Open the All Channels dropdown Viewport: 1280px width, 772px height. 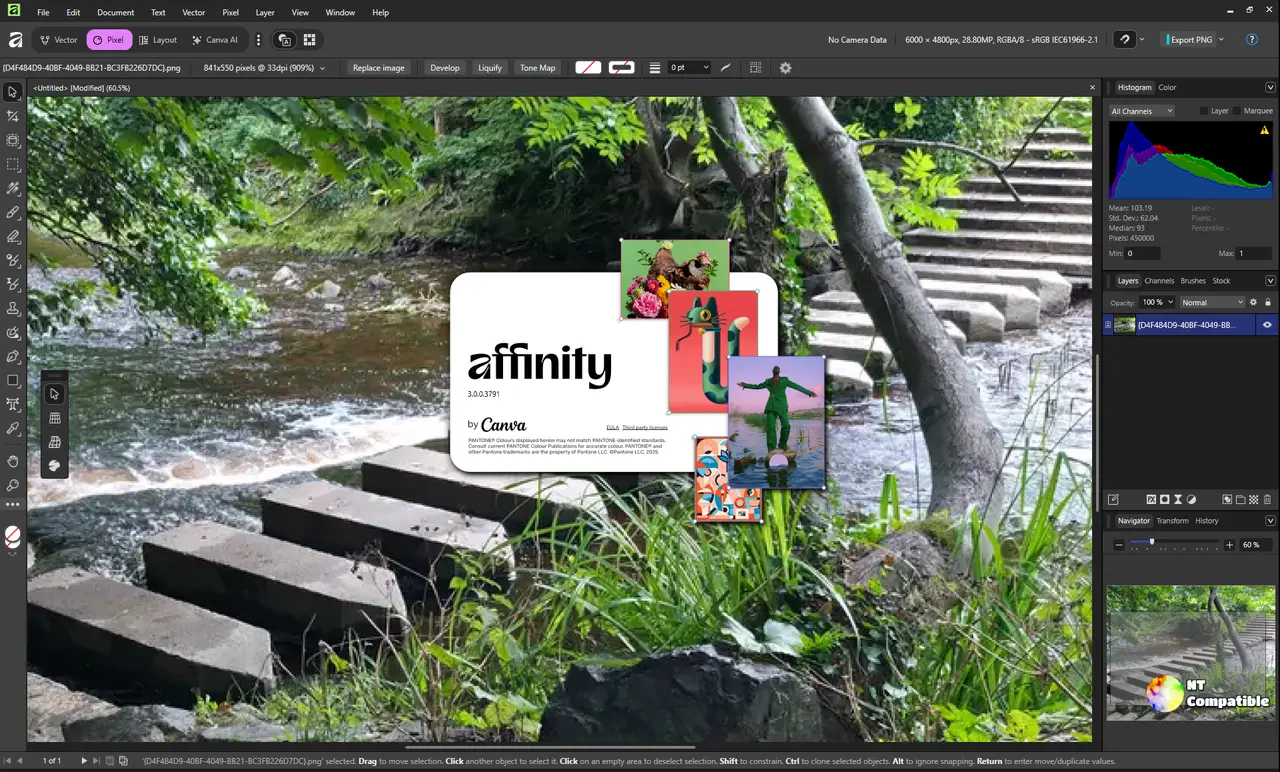coord(1141,111)
